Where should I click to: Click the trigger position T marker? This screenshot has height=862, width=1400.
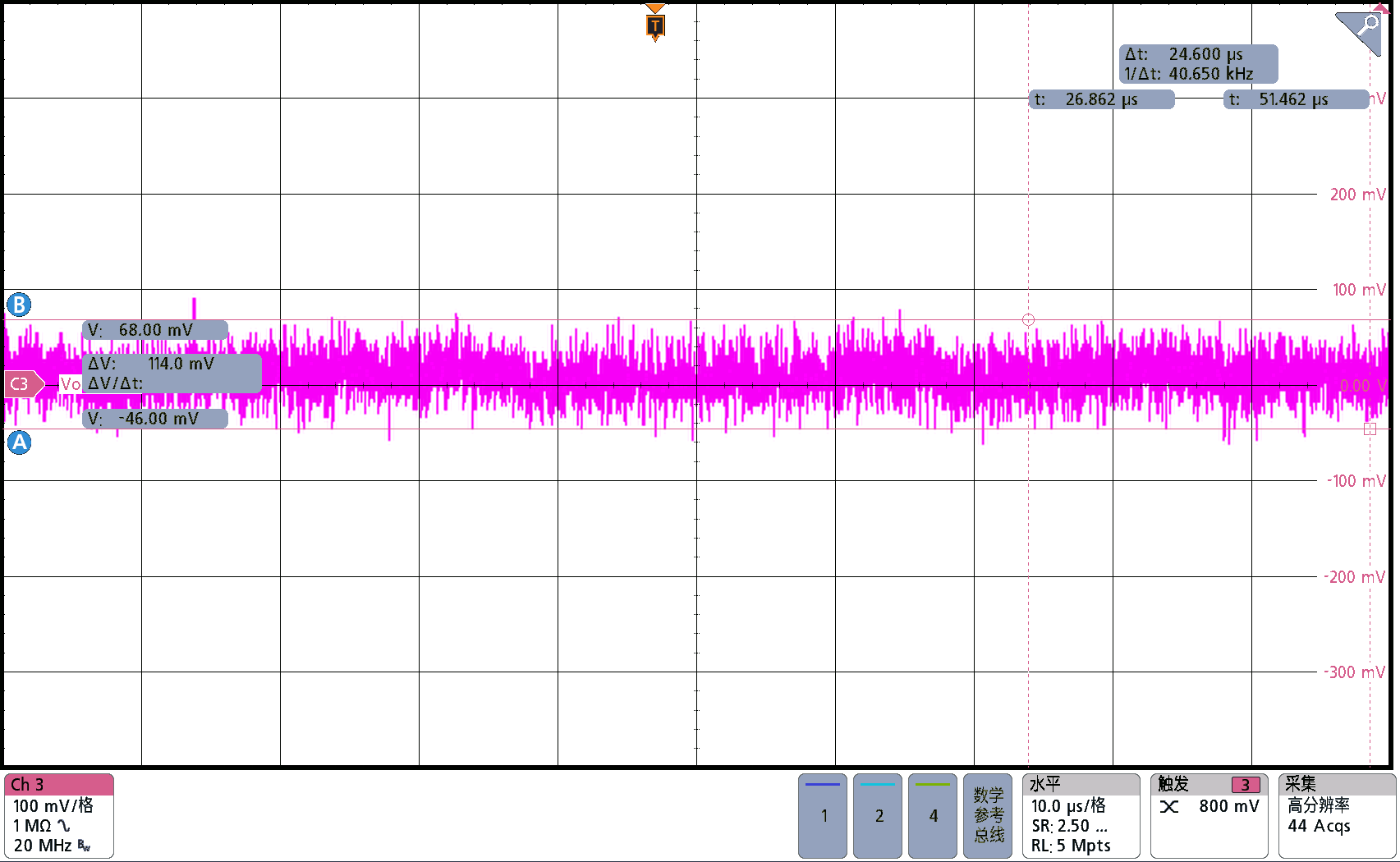click(x=654, y=25)
